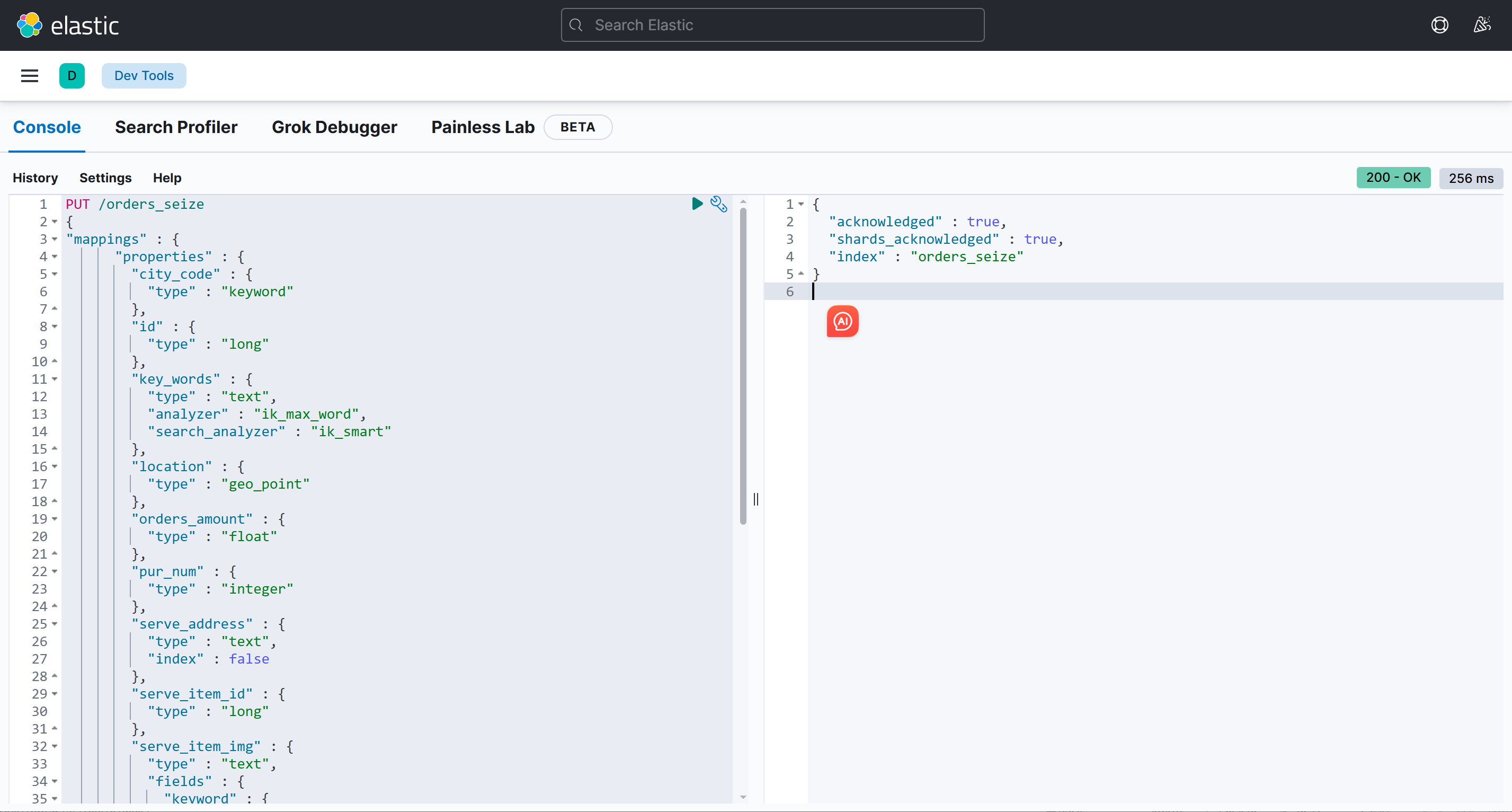This screenshot has width=1512, height=812.
Task: Click the "keyword" value on line 6
Action: tap(257, 292)
